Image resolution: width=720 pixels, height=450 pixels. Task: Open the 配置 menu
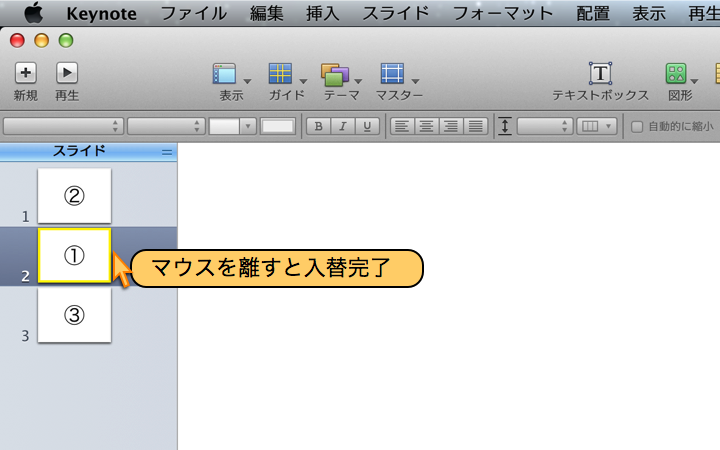click(593, 13)
